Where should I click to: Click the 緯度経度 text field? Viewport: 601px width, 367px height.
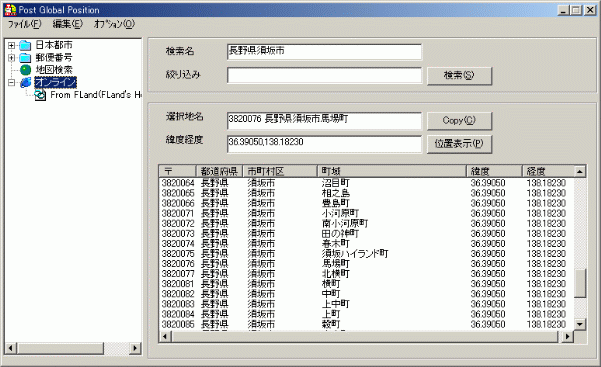click(324, 143)
